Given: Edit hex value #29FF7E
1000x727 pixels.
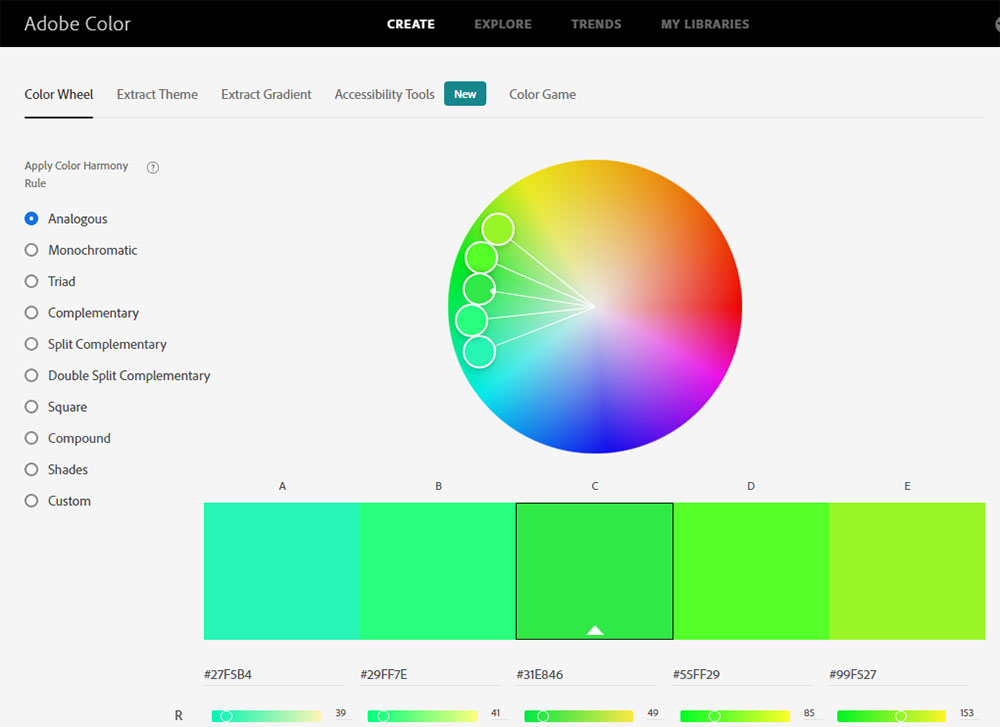Looking at the screenshot, I should click(430, 675).
